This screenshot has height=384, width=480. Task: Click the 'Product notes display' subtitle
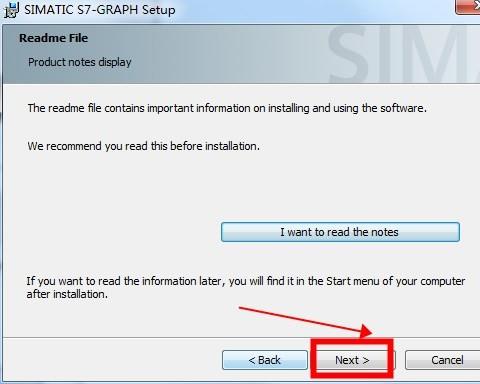pyautogui.click(x=80, y=62)
